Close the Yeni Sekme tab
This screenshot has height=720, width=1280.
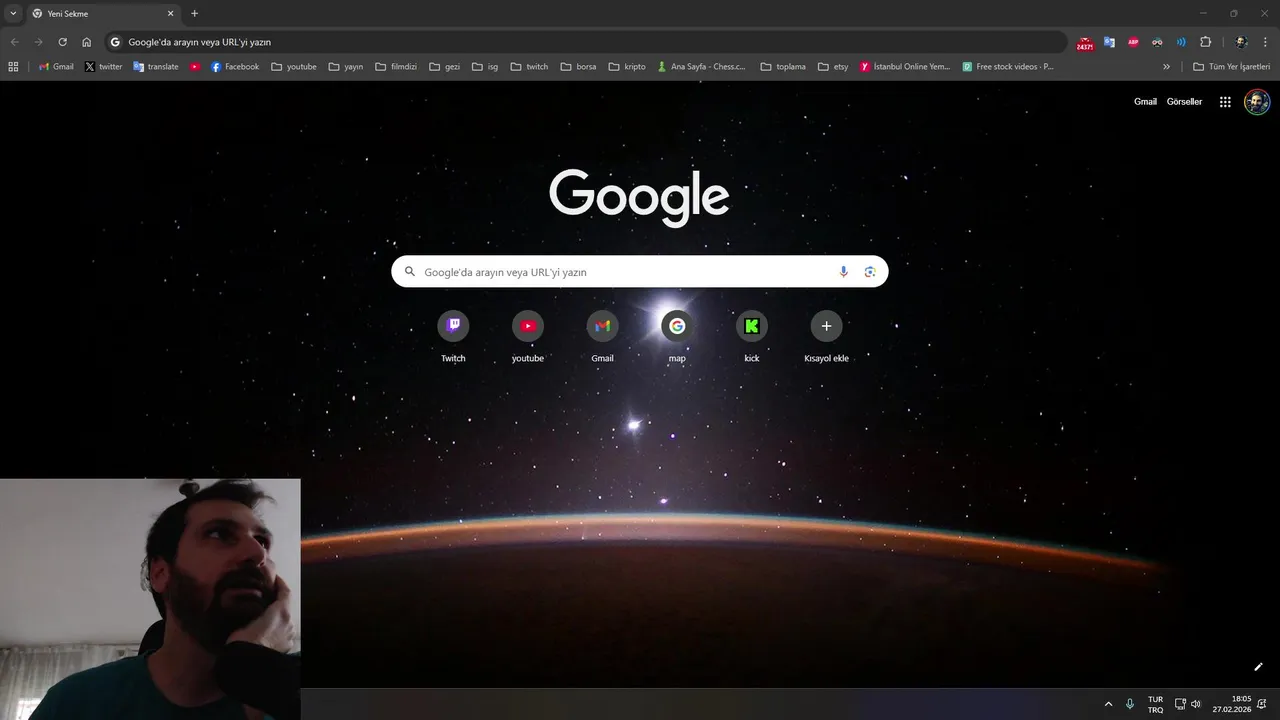click(x=170, y=14)
